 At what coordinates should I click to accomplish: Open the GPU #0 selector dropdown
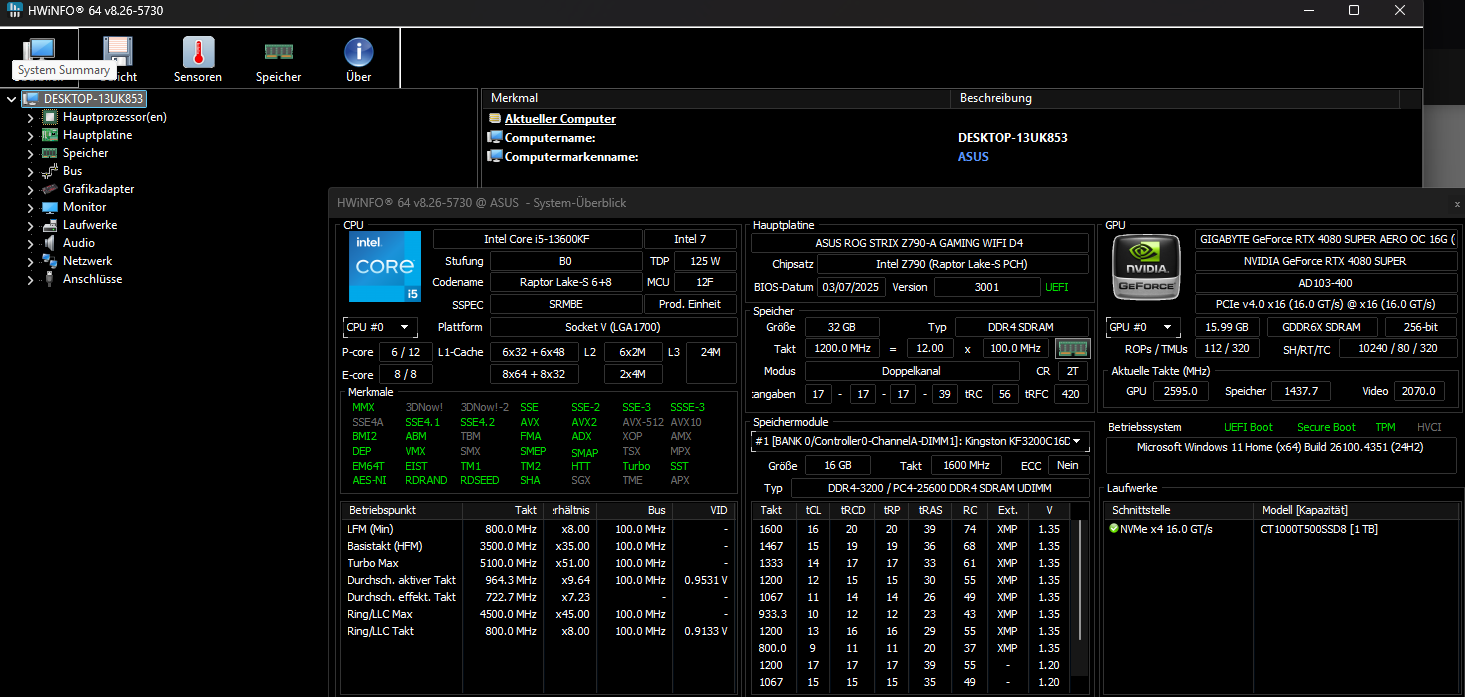click(1143, 327)
